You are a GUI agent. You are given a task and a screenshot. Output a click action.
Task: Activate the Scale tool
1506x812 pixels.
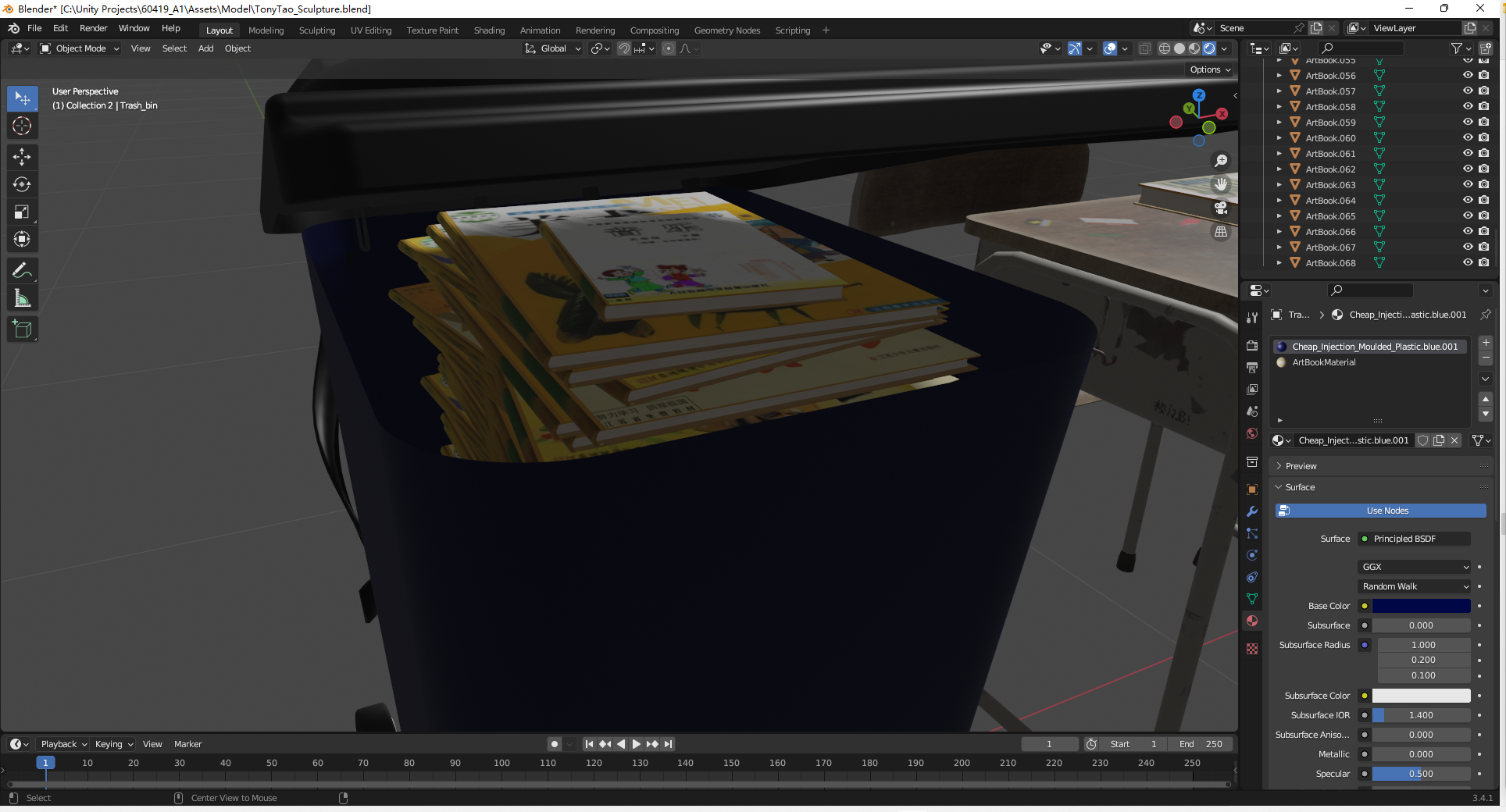22,212
